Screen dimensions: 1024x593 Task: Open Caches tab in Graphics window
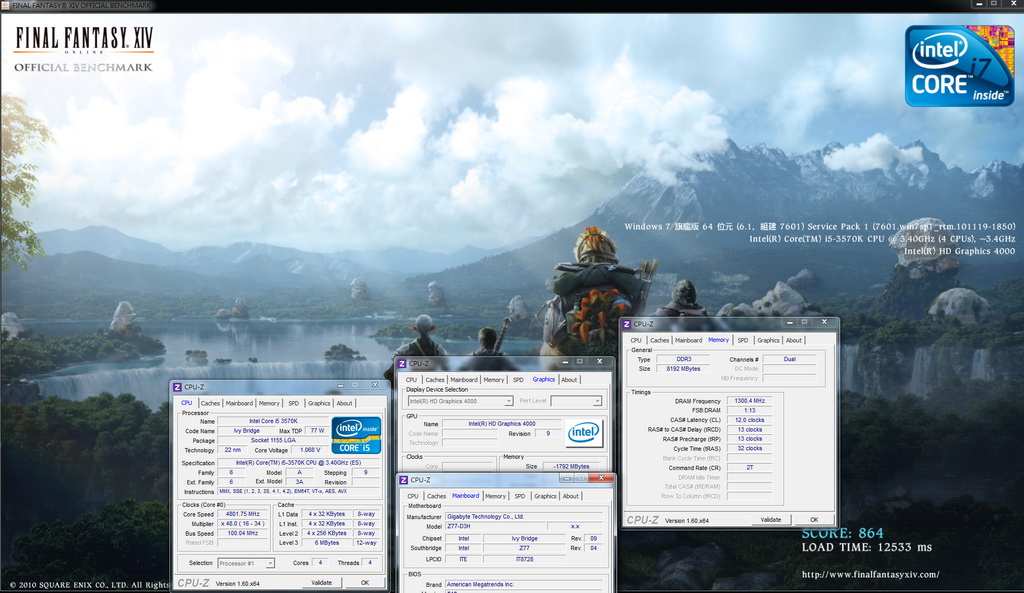tap(435, 380)
